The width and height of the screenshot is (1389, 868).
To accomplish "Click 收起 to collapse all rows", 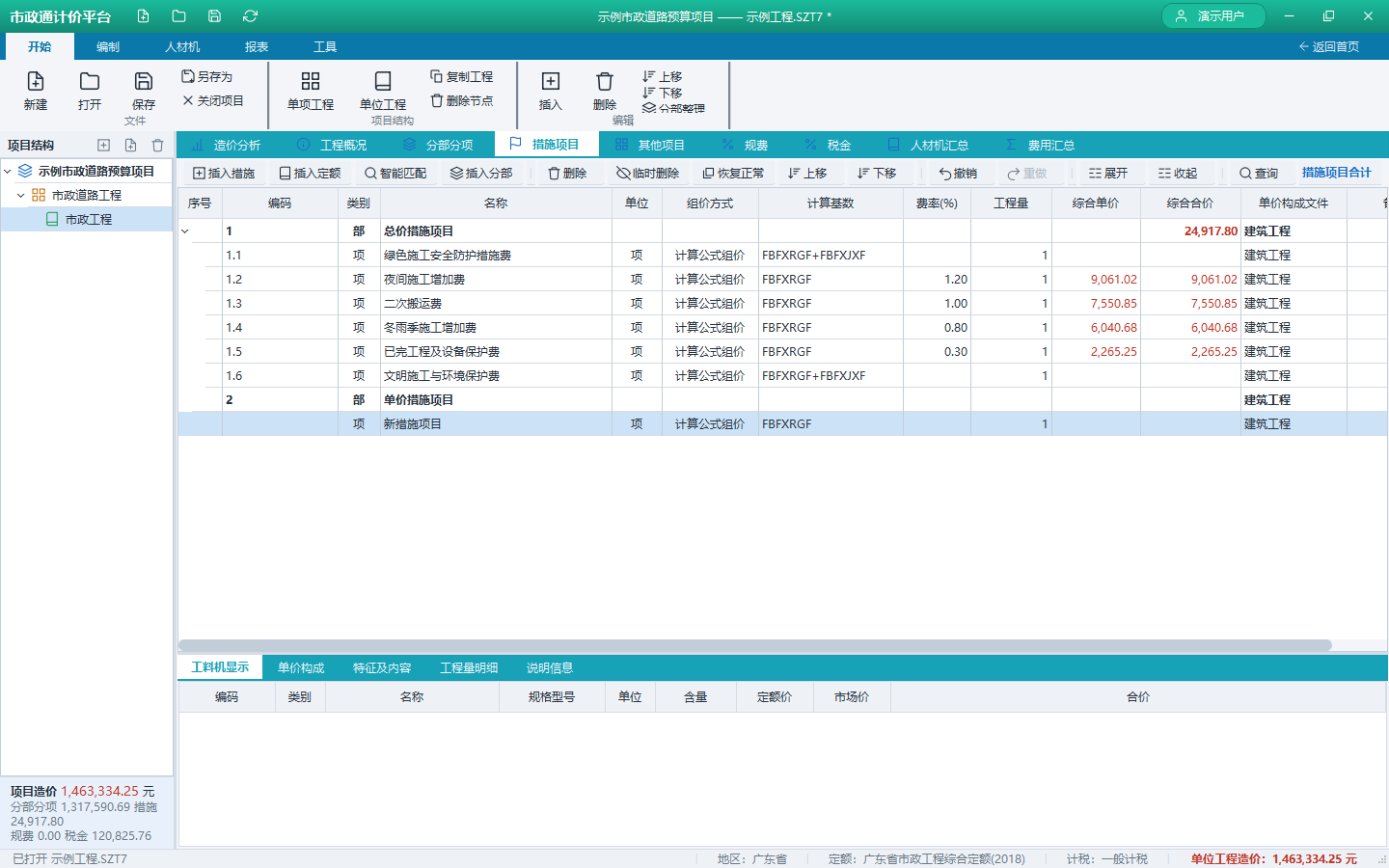I will point(1178,174).
